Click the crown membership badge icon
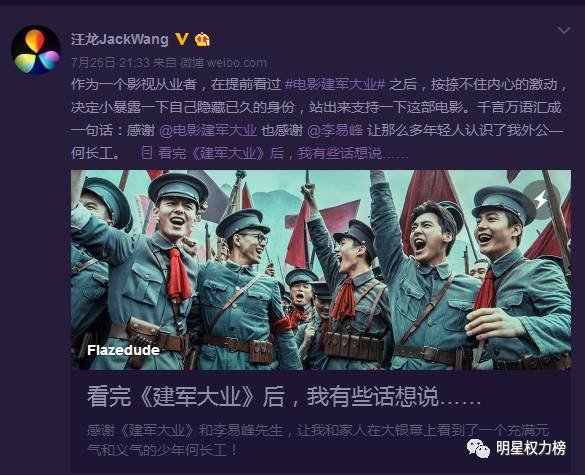585x475 pixels. click(202, 39)
